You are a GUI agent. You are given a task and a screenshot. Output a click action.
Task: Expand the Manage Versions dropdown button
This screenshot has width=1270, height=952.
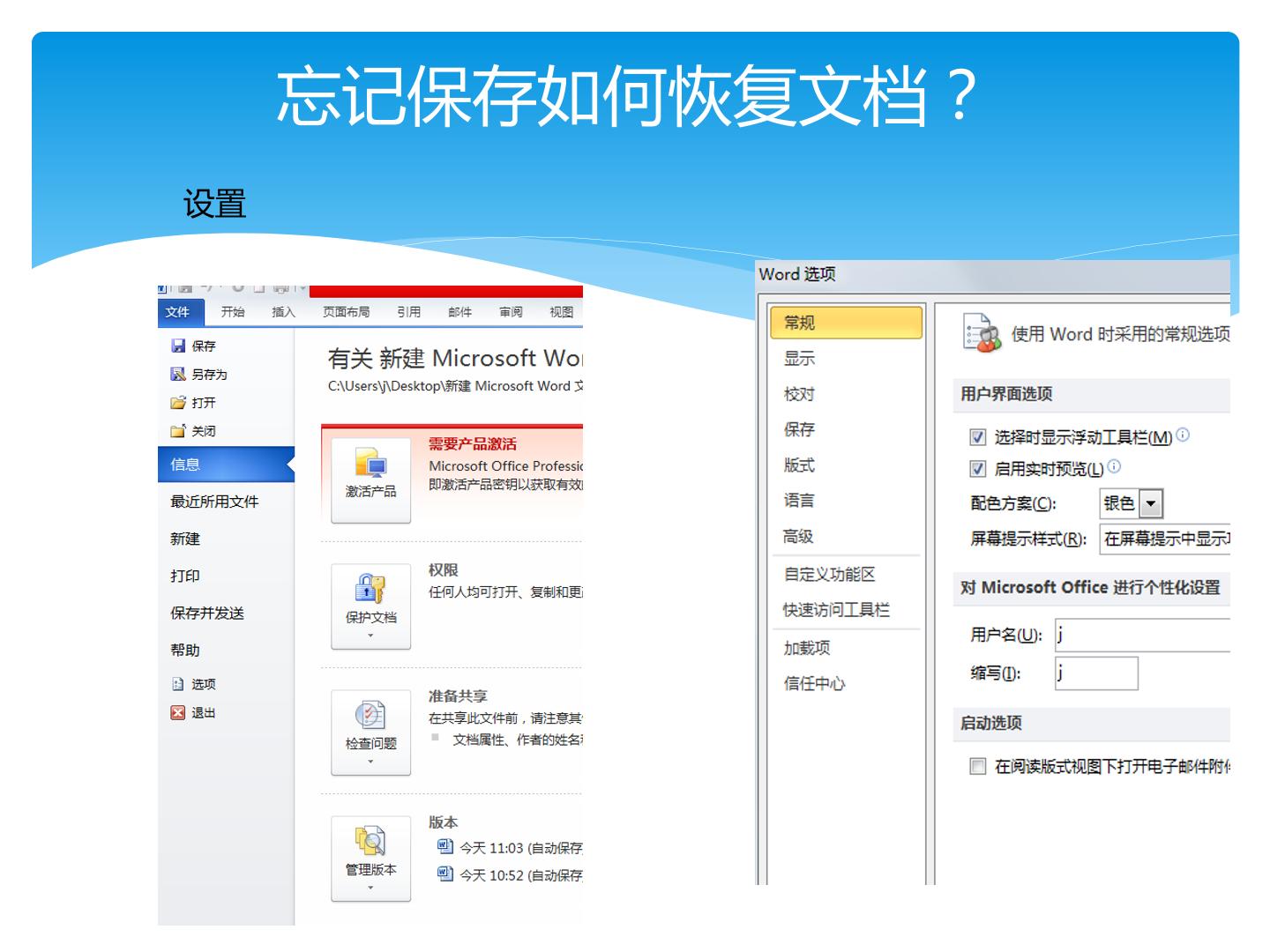[x=370, y=859]
